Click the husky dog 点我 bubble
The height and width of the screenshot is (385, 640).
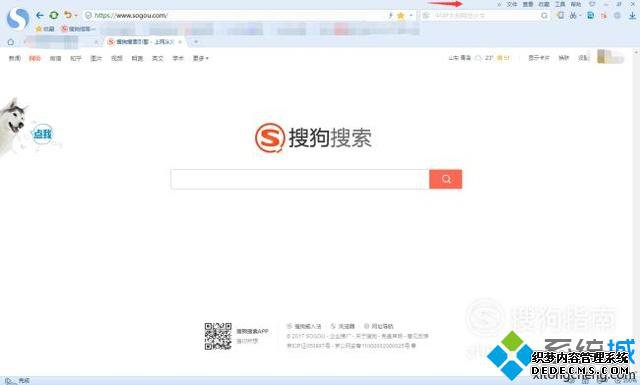click(x=42, y=134)
